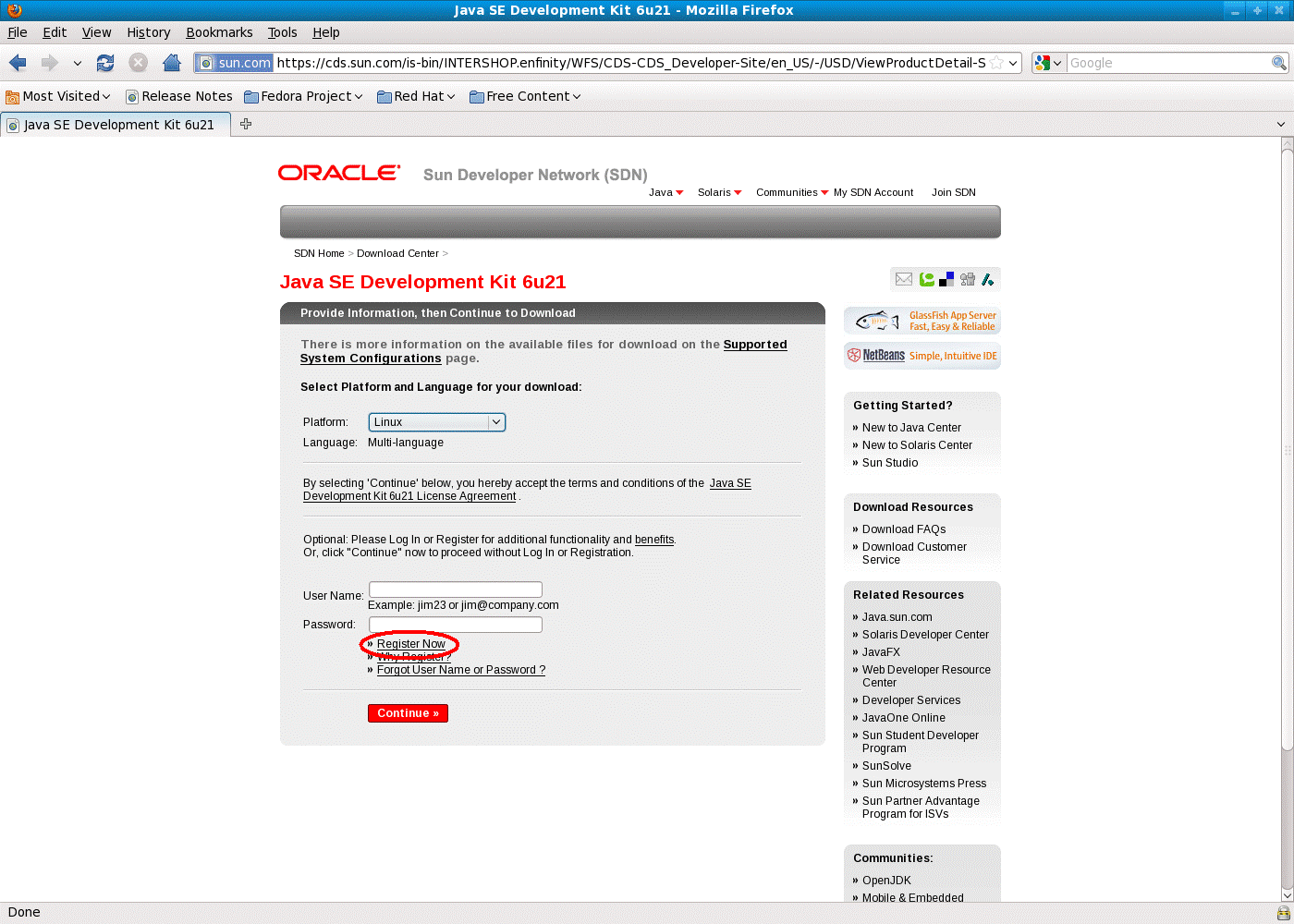
Task: Click the security padlock icon in status bar
Action: pos(1283,913)
